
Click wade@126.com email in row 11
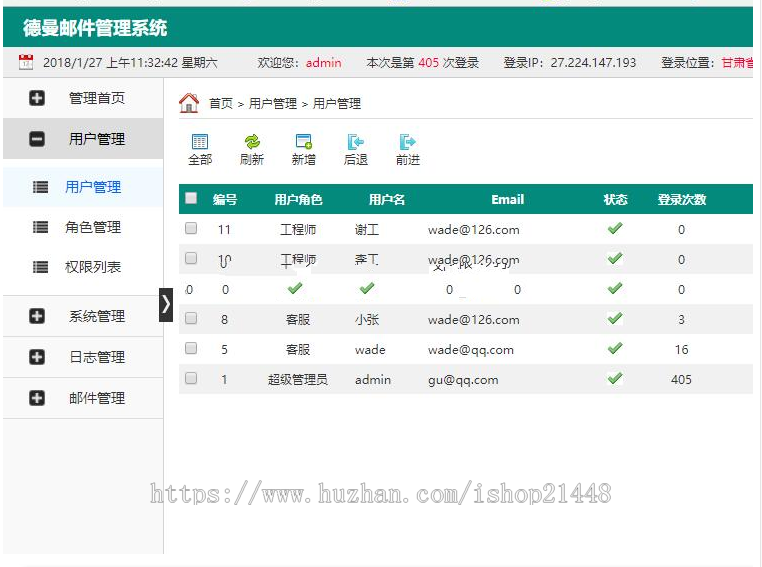point(473,230)
